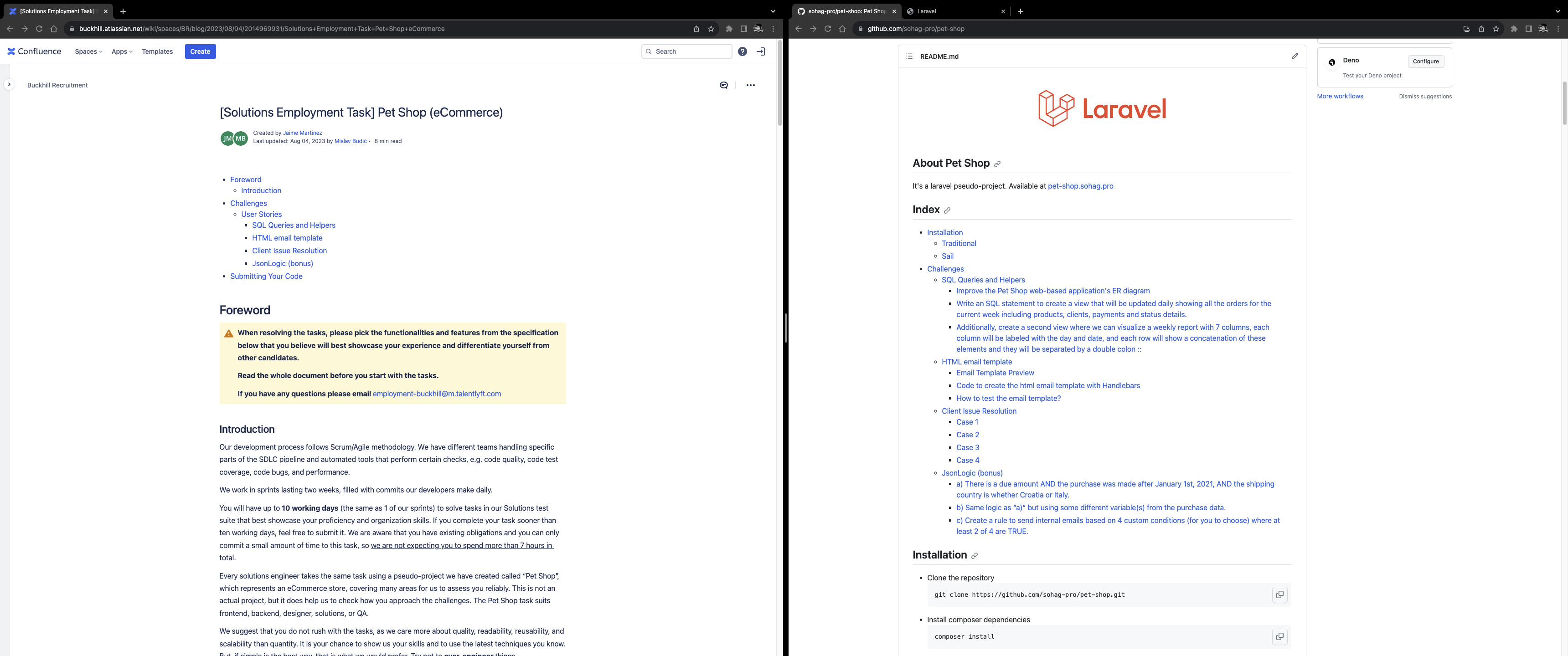Open the README outline list icon
Screen dimensions: 1568x656
(x=909, y=56)
